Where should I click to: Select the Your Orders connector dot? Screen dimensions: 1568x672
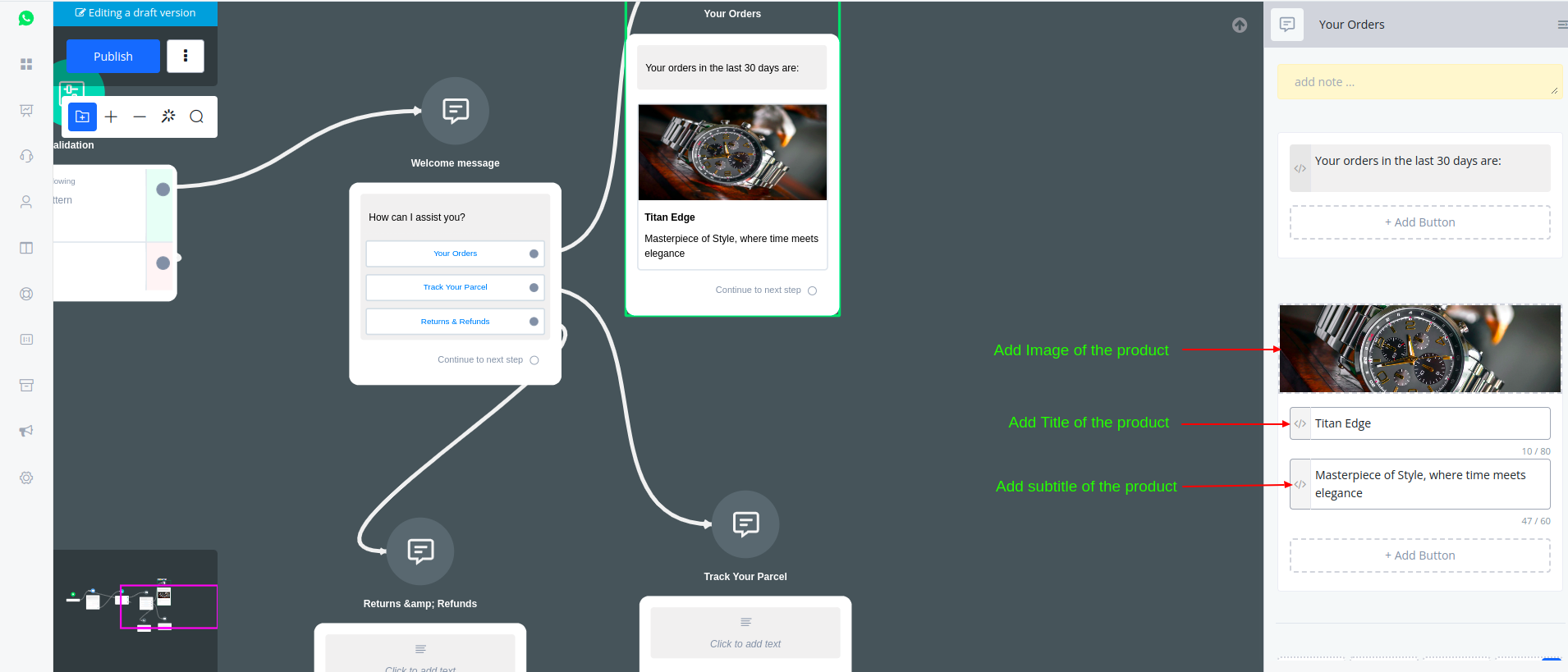tap(534, 254)
